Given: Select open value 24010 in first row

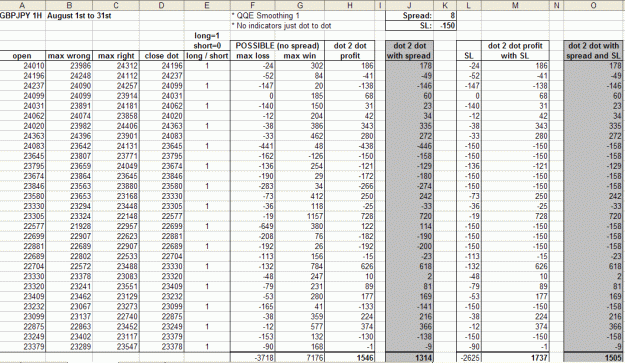Looking at the screenshot, I should tap(22, 66).
